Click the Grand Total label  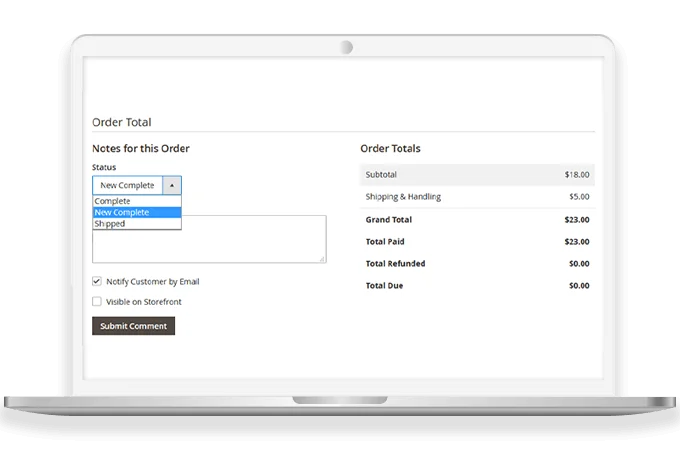(389, 220)
